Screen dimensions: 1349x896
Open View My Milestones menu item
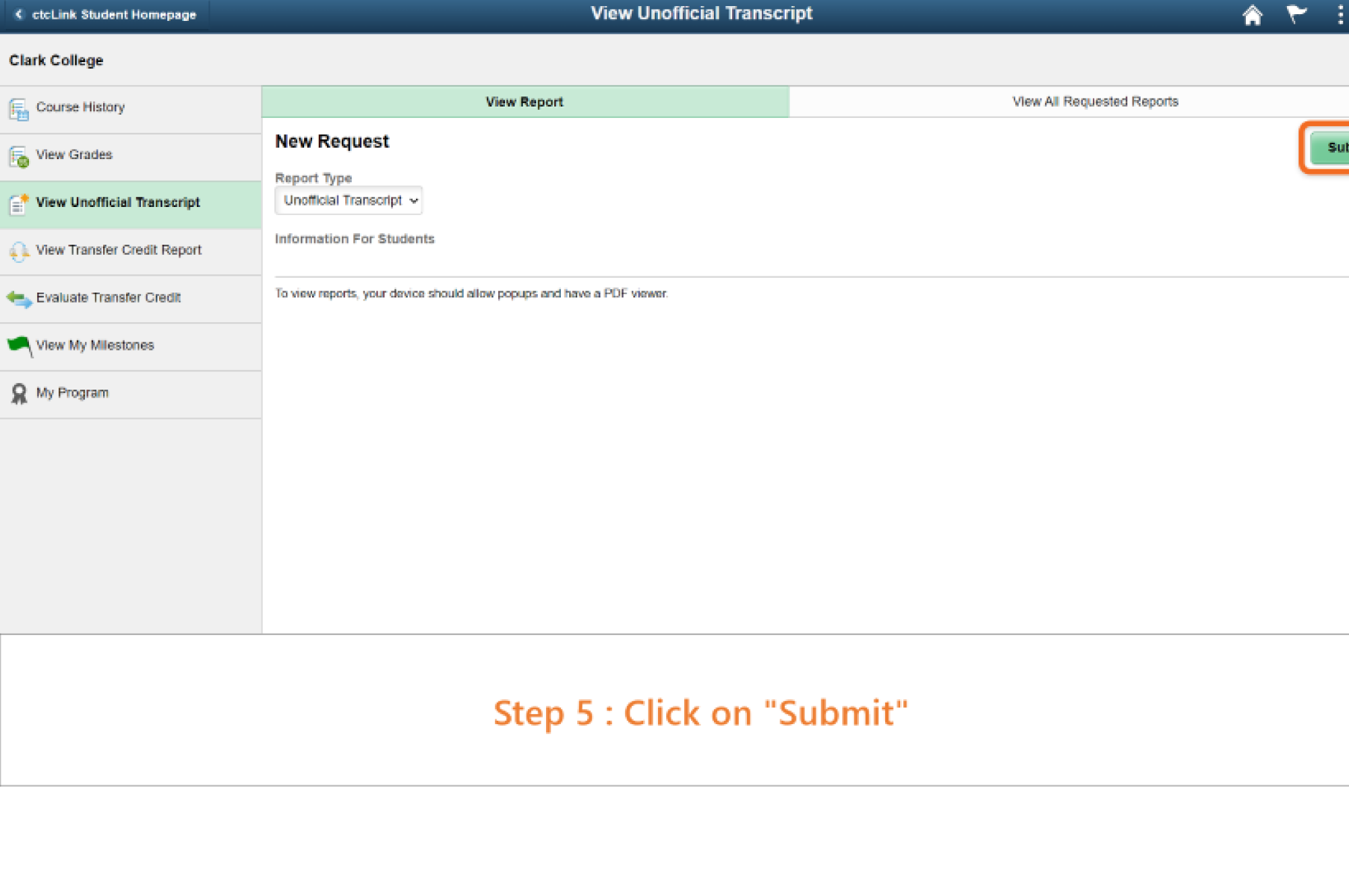[95, 345]
